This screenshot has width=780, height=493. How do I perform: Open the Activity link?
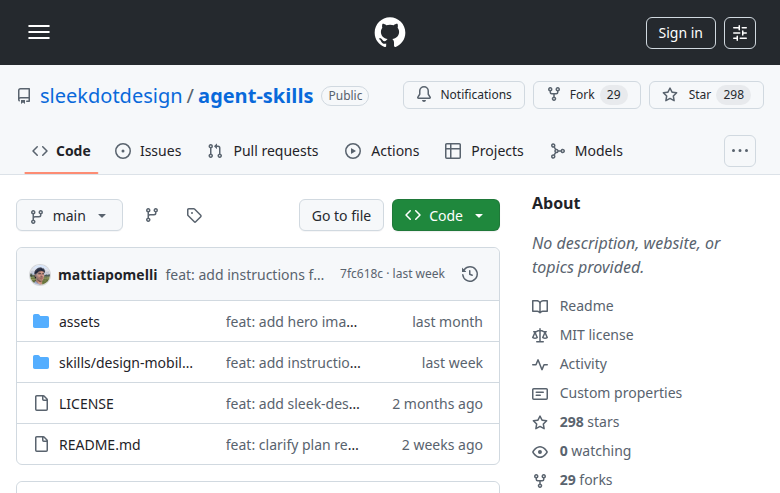[569, 364]
